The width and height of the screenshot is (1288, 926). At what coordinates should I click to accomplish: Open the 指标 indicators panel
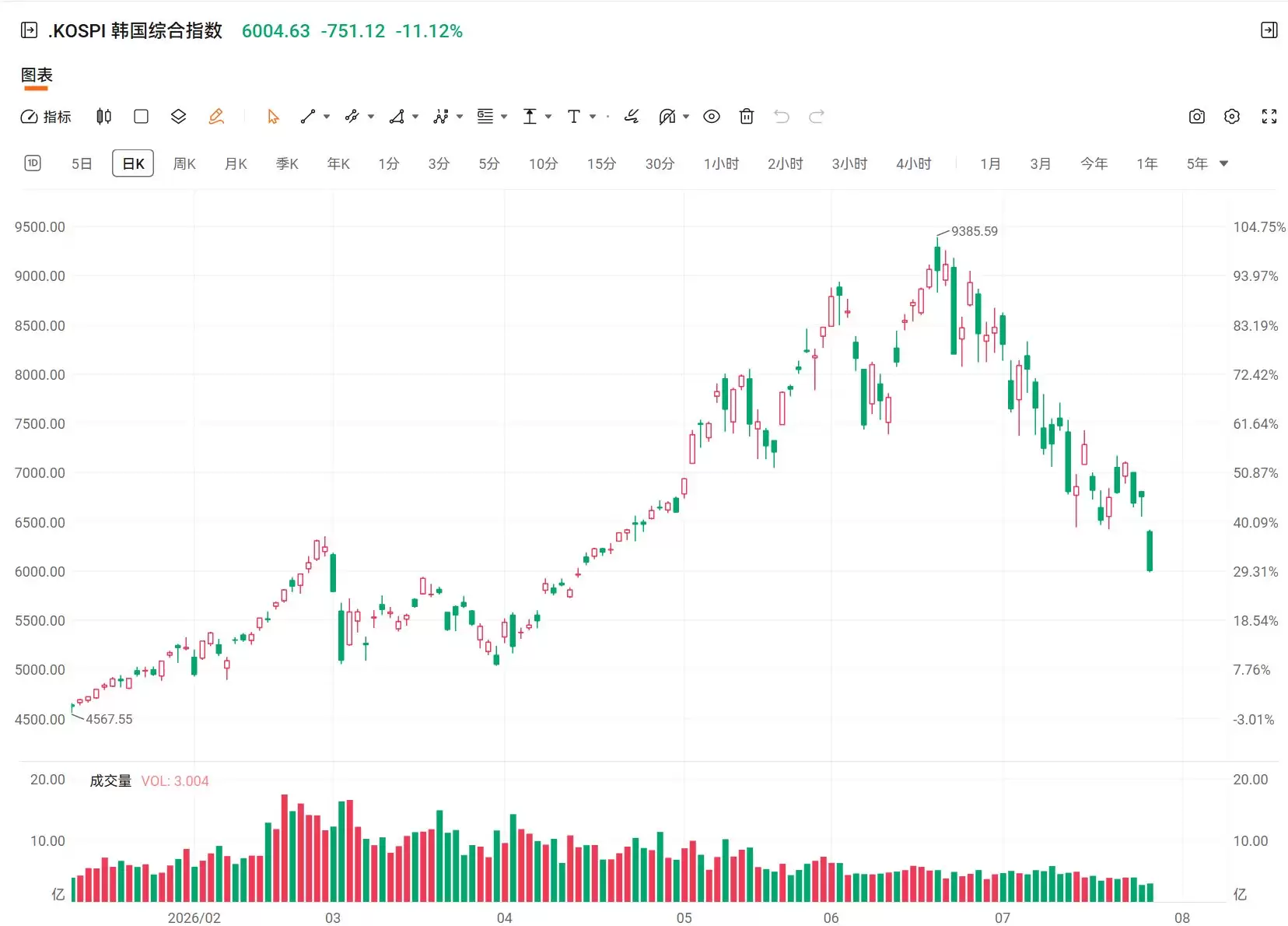tap(45, 117)
